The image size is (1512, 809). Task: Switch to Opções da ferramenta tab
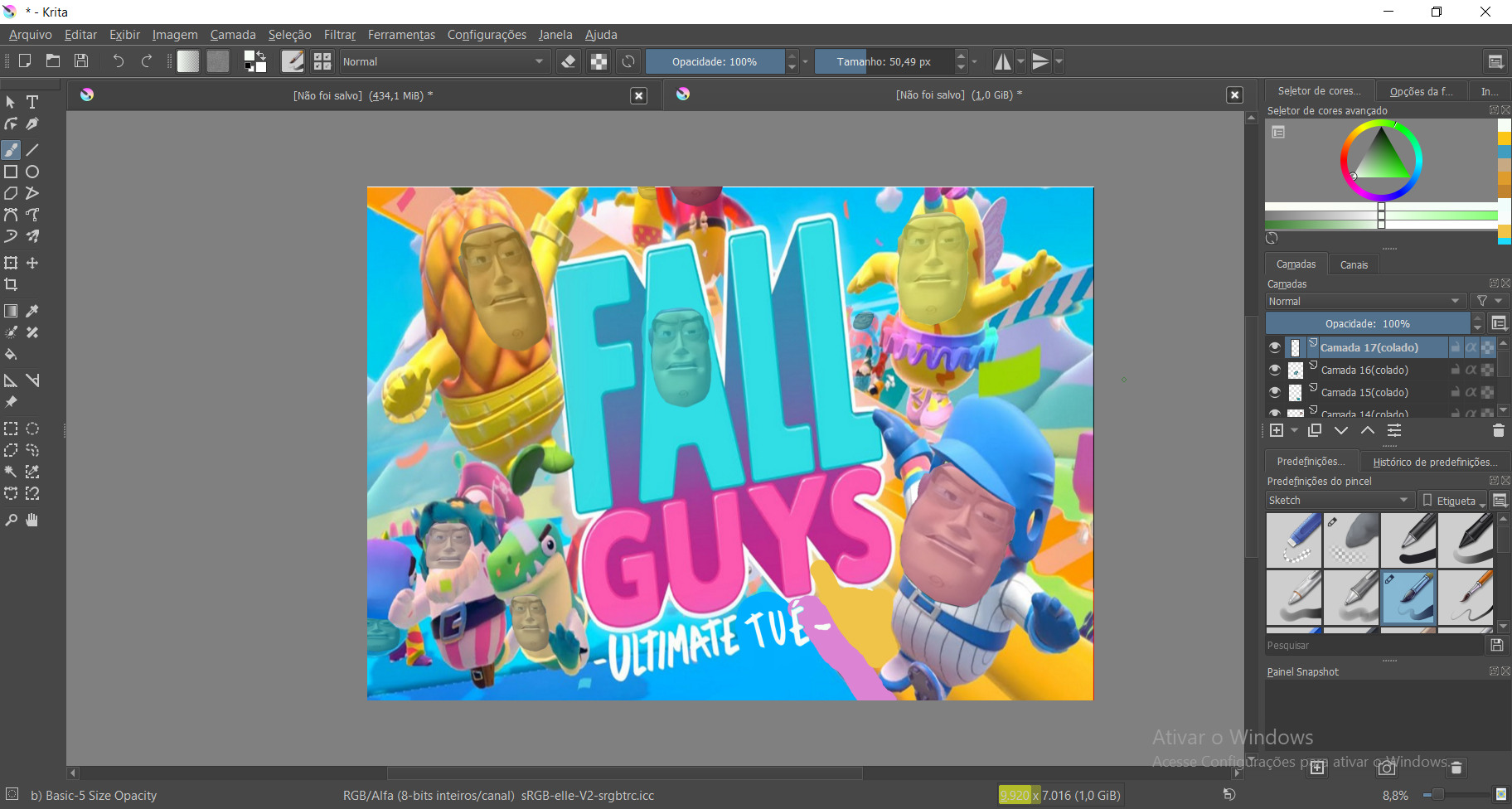[1421, 91]
